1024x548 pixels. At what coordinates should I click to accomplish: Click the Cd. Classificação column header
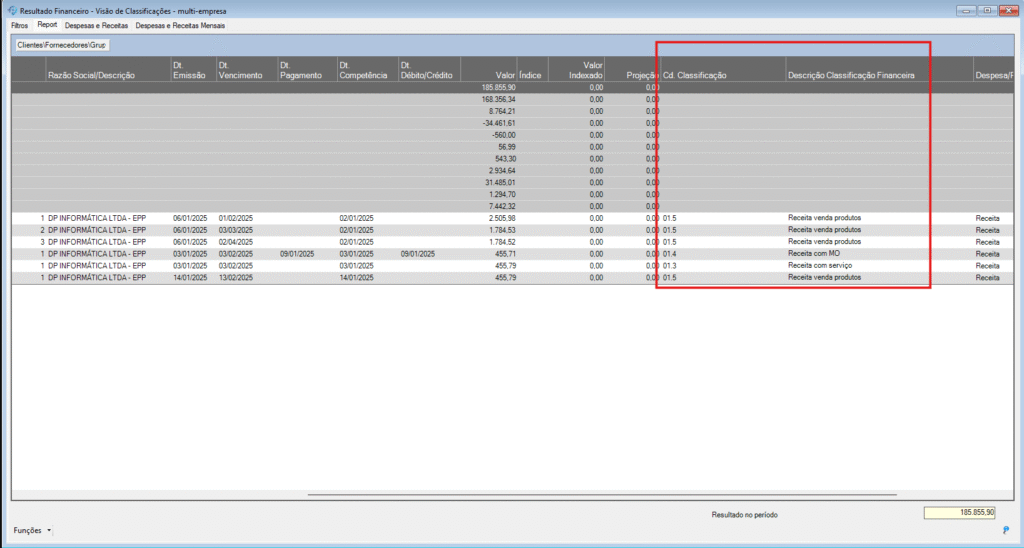click(694, 75)
